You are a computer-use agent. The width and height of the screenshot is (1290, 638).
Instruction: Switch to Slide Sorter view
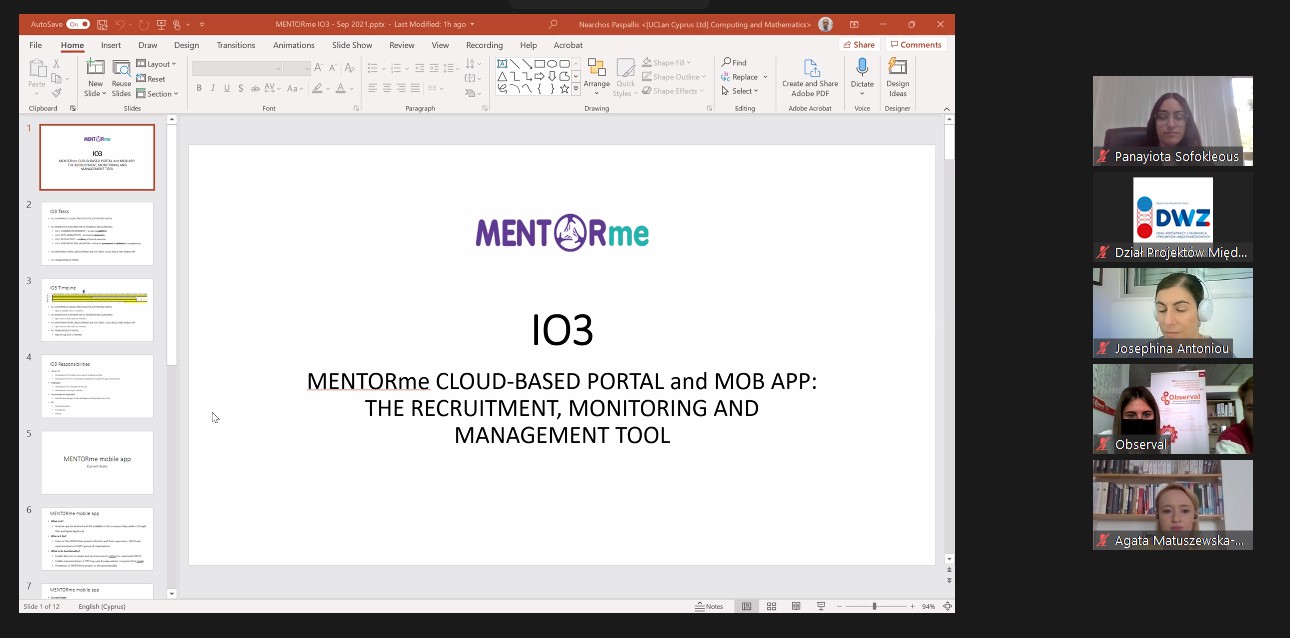click(771, 606)
